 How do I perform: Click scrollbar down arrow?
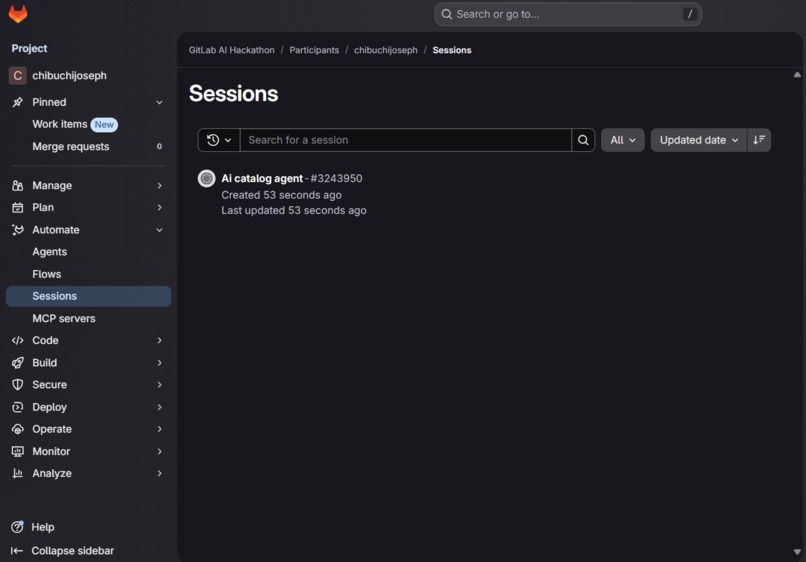[797, 552]
